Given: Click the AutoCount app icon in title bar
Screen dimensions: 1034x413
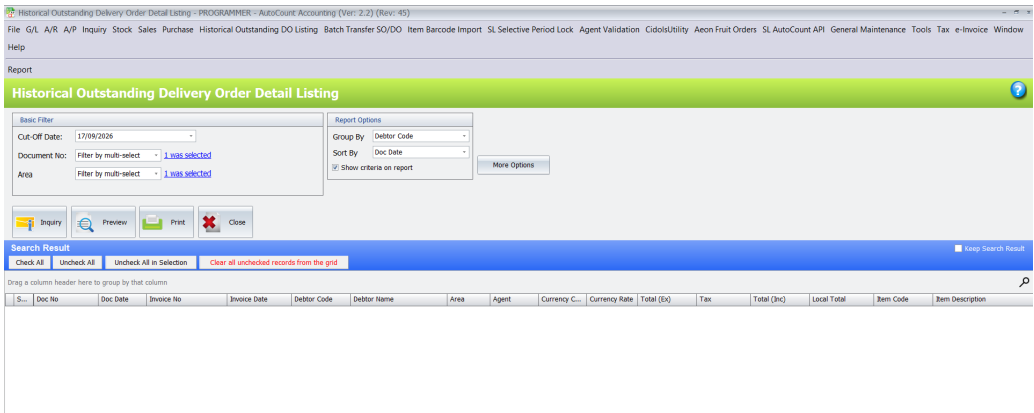Looking at the screenshot, I should click(11, 13).
